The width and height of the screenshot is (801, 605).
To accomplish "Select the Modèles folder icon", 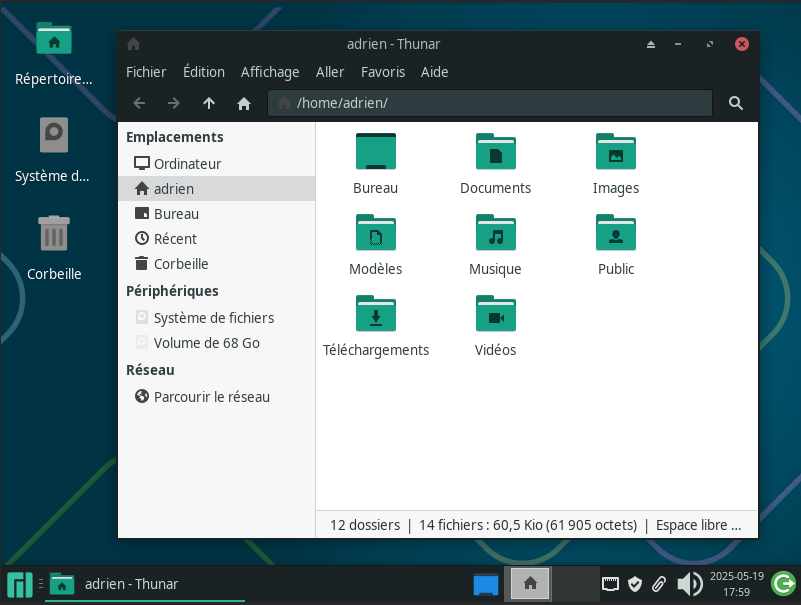I will click(376, 232).
